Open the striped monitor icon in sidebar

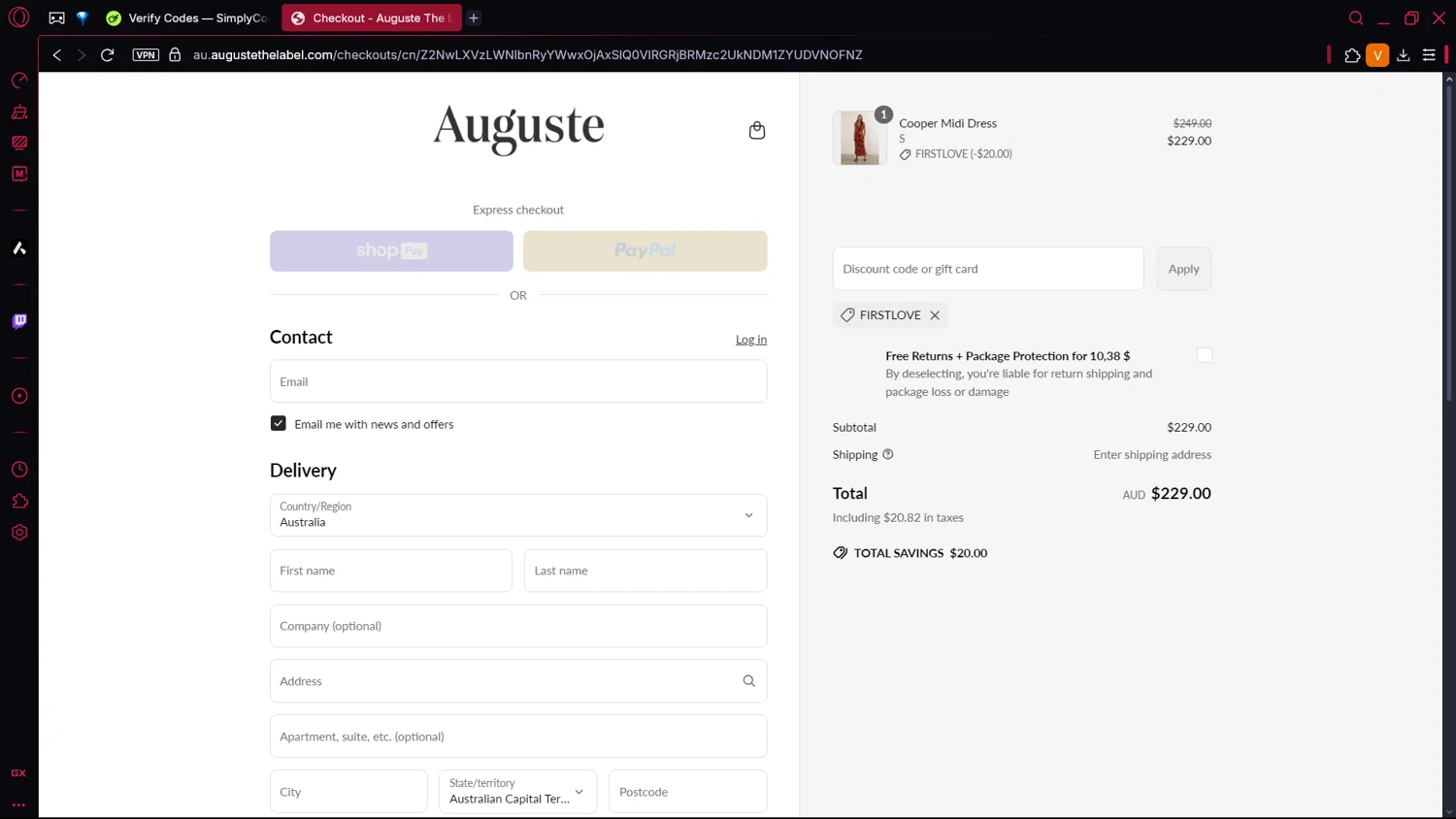[x=19, y=143]
